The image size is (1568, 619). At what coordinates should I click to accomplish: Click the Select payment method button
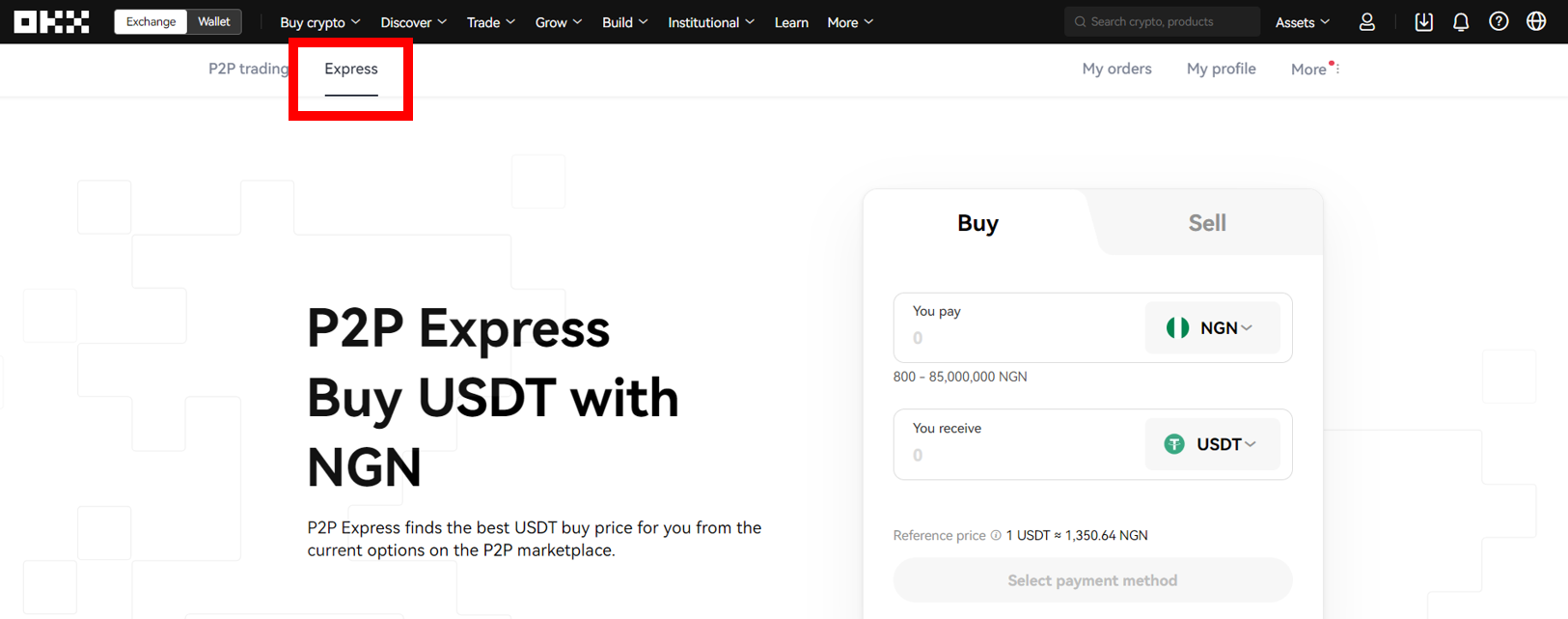[x=1092, y=580]
